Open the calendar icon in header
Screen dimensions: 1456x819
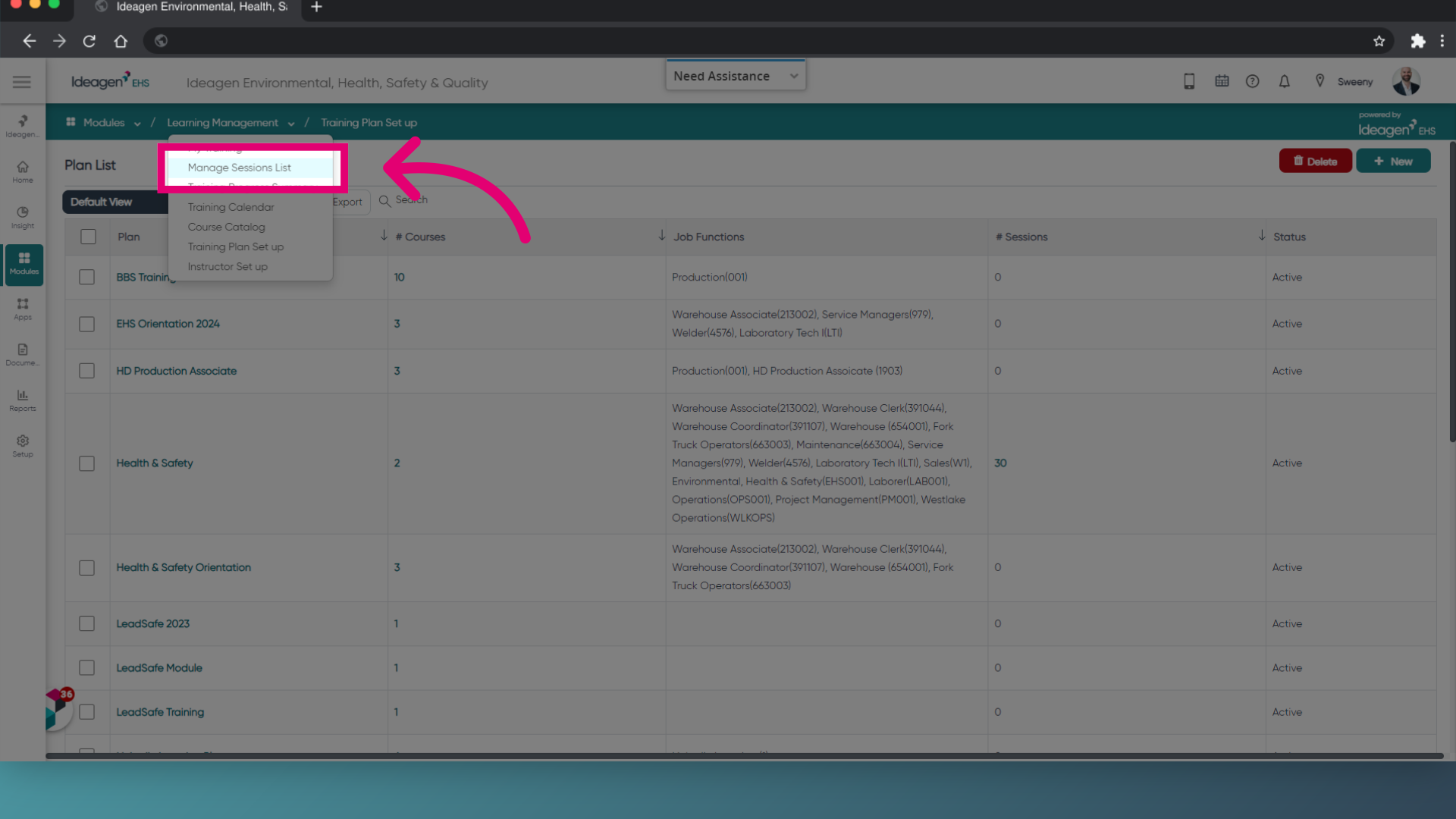coord(1222,81)
